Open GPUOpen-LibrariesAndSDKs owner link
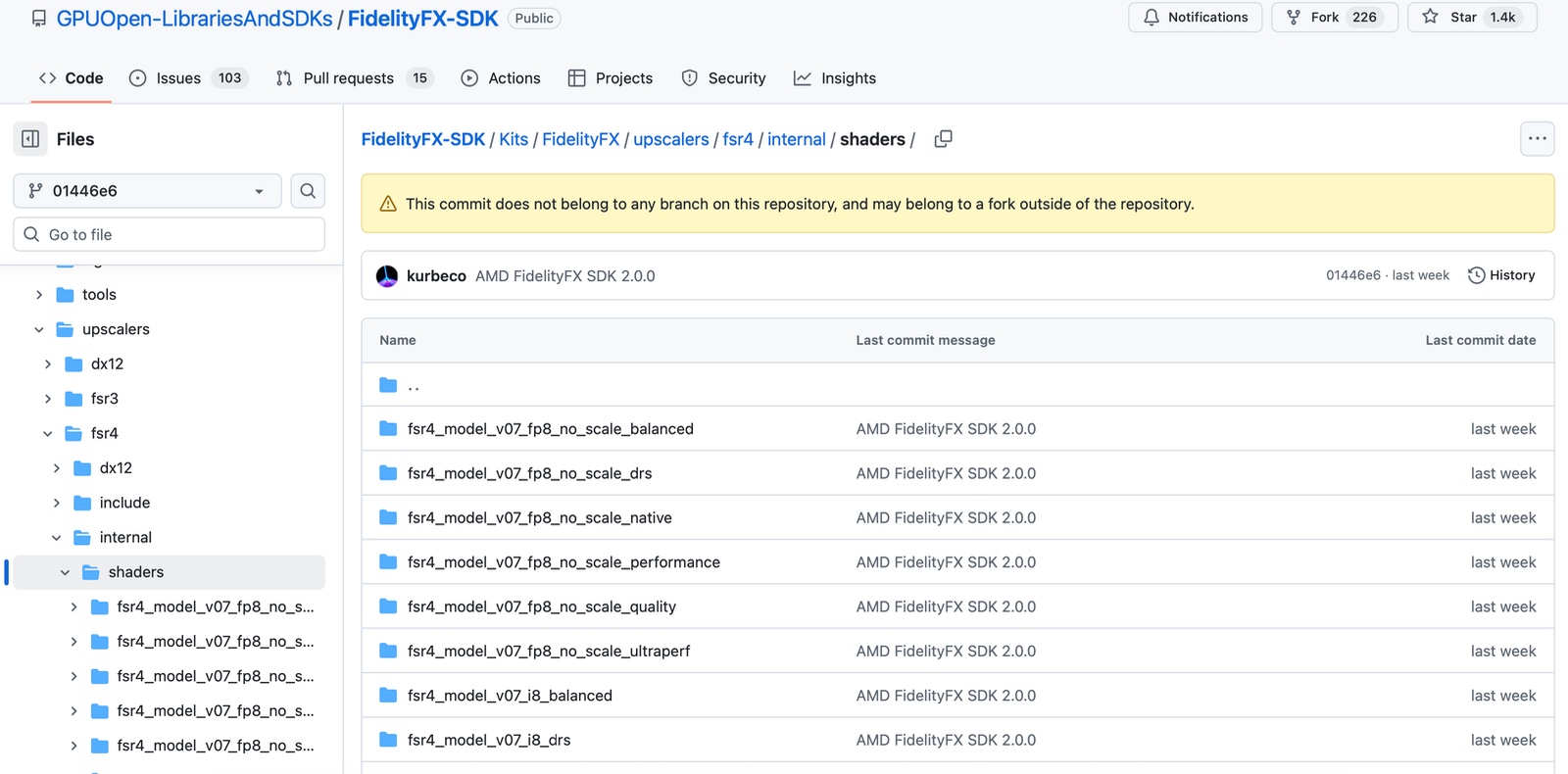This screenshot has height=774, width=1568. pos(194,19)
